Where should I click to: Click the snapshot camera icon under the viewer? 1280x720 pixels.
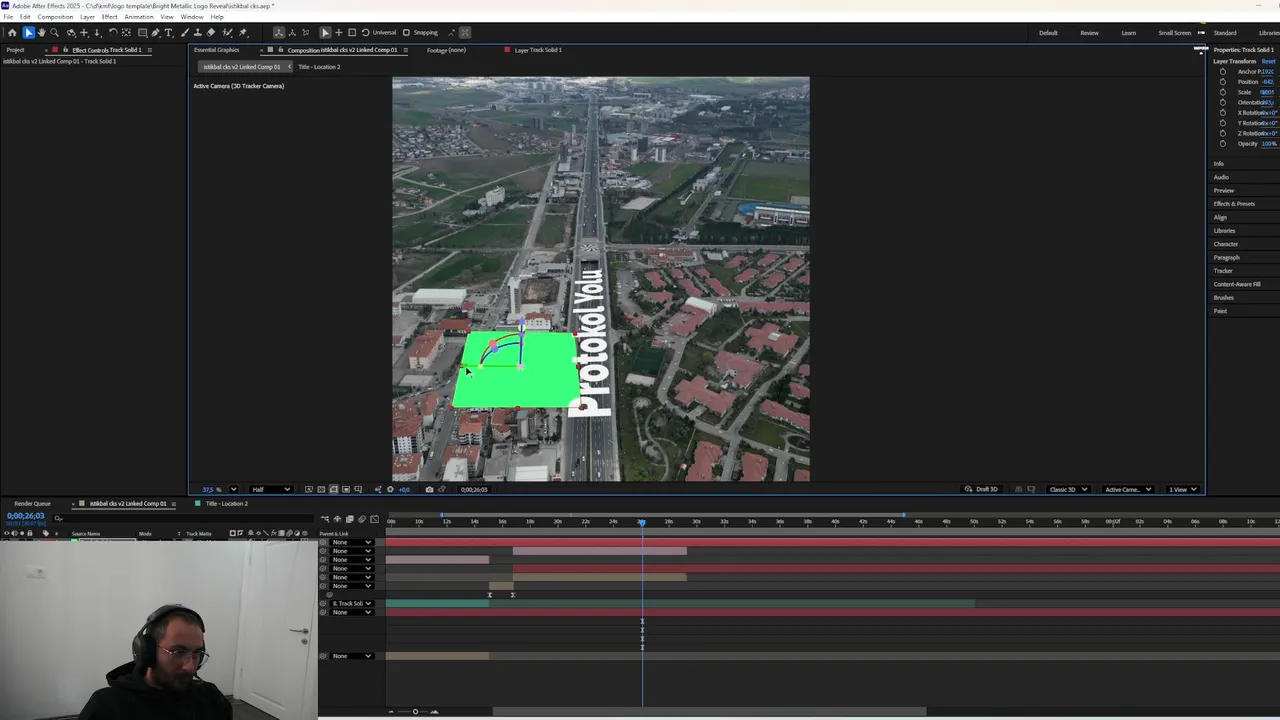click(x=429, y=489)
